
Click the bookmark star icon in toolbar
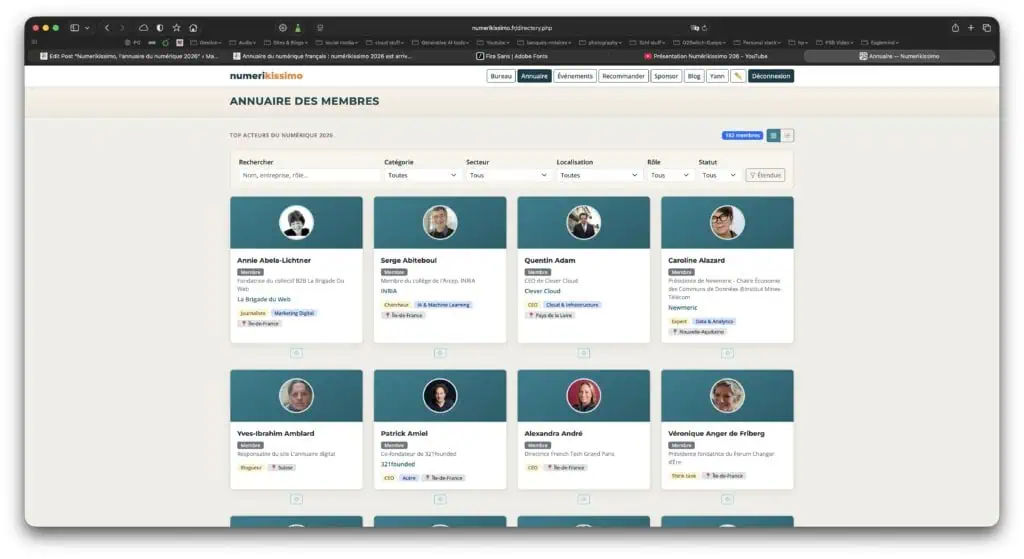(177, 28)
